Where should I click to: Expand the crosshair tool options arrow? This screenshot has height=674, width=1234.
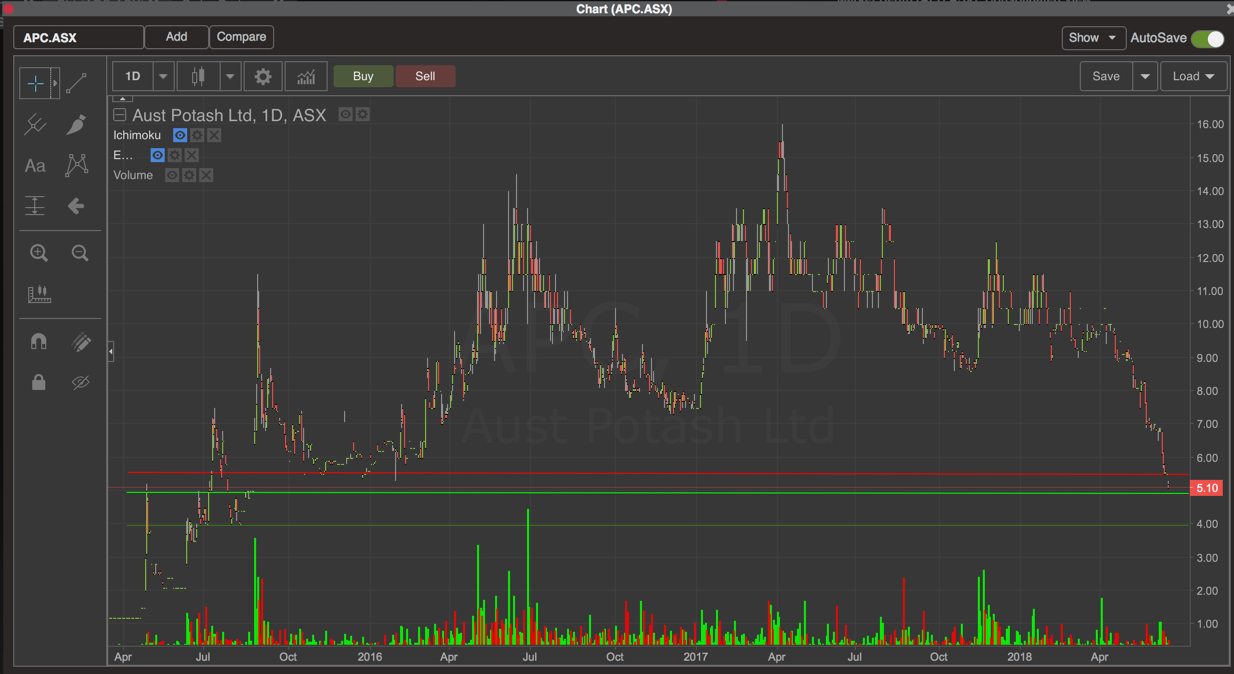[55, 84]
